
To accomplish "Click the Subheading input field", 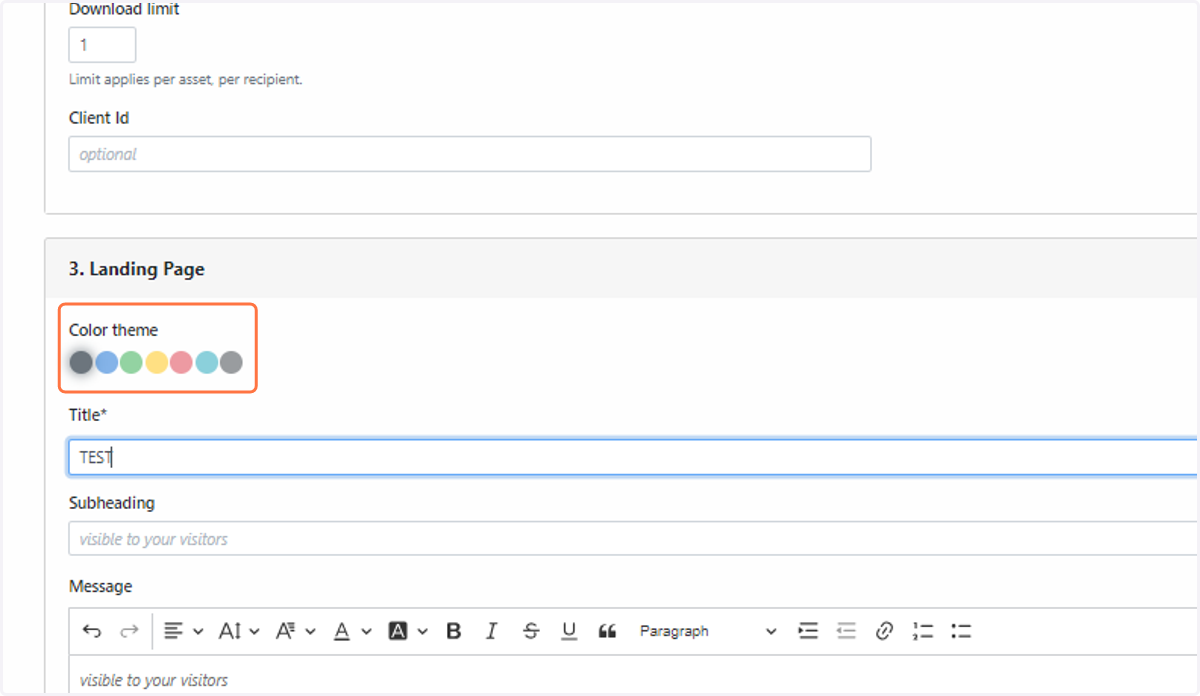I will (x=633, y=538).
